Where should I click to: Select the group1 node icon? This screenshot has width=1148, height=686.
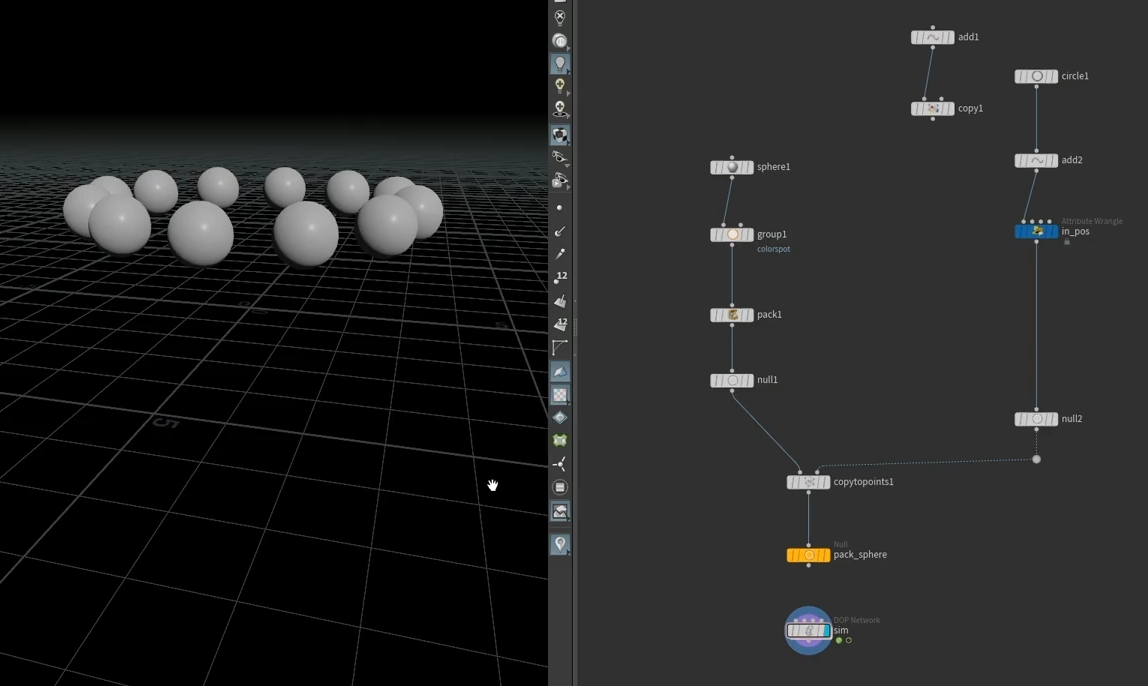point(732,235)
